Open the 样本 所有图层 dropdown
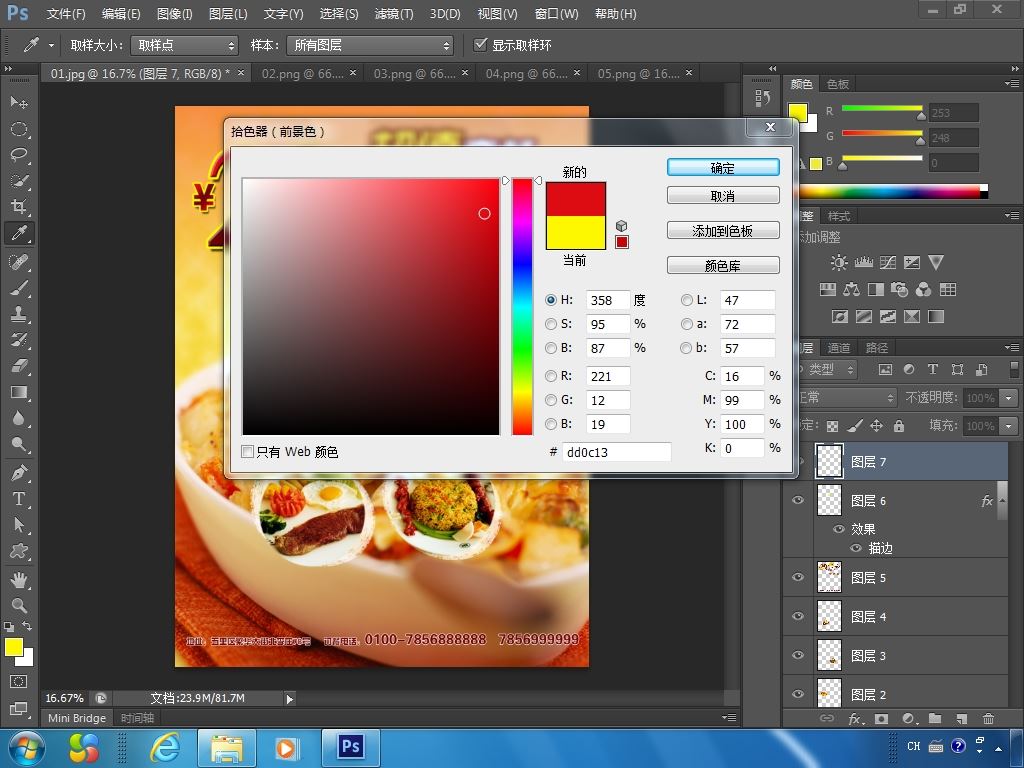 pyautogui.click(x=370, y=45)
